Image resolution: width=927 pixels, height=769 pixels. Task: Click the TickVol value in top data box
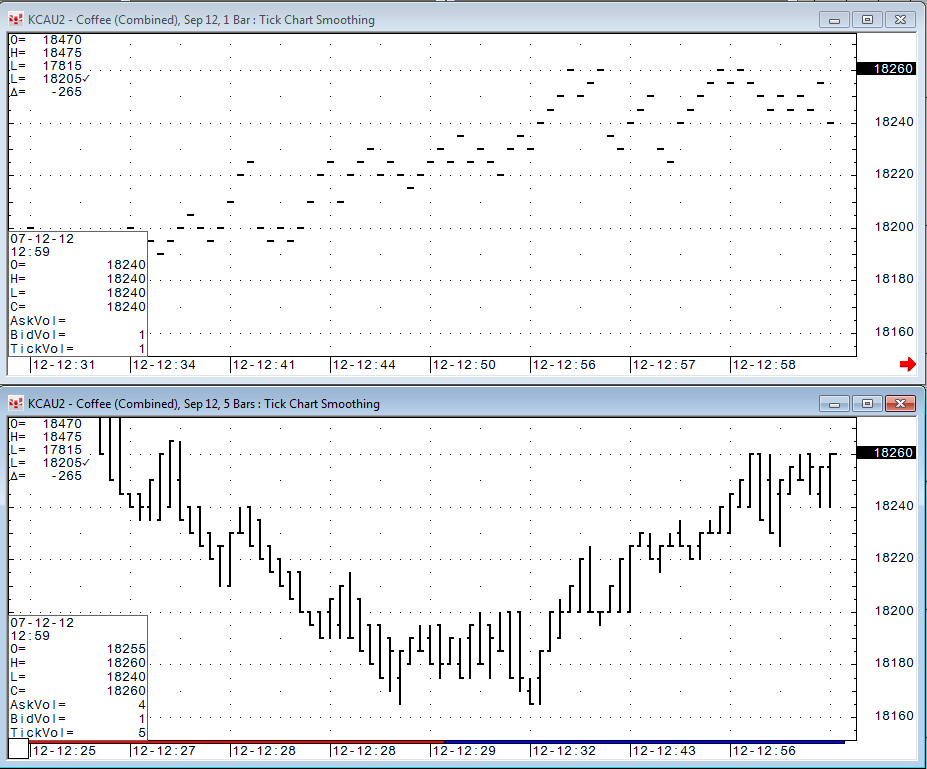(141, 349)
